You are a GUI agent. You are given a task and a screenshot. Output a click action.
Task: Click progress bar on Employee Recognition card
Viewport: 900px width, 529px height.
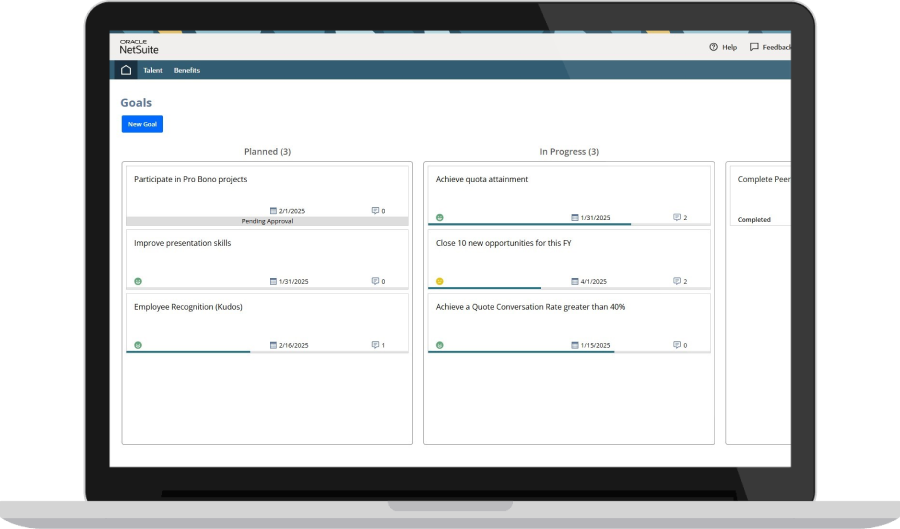coord(188,352)
